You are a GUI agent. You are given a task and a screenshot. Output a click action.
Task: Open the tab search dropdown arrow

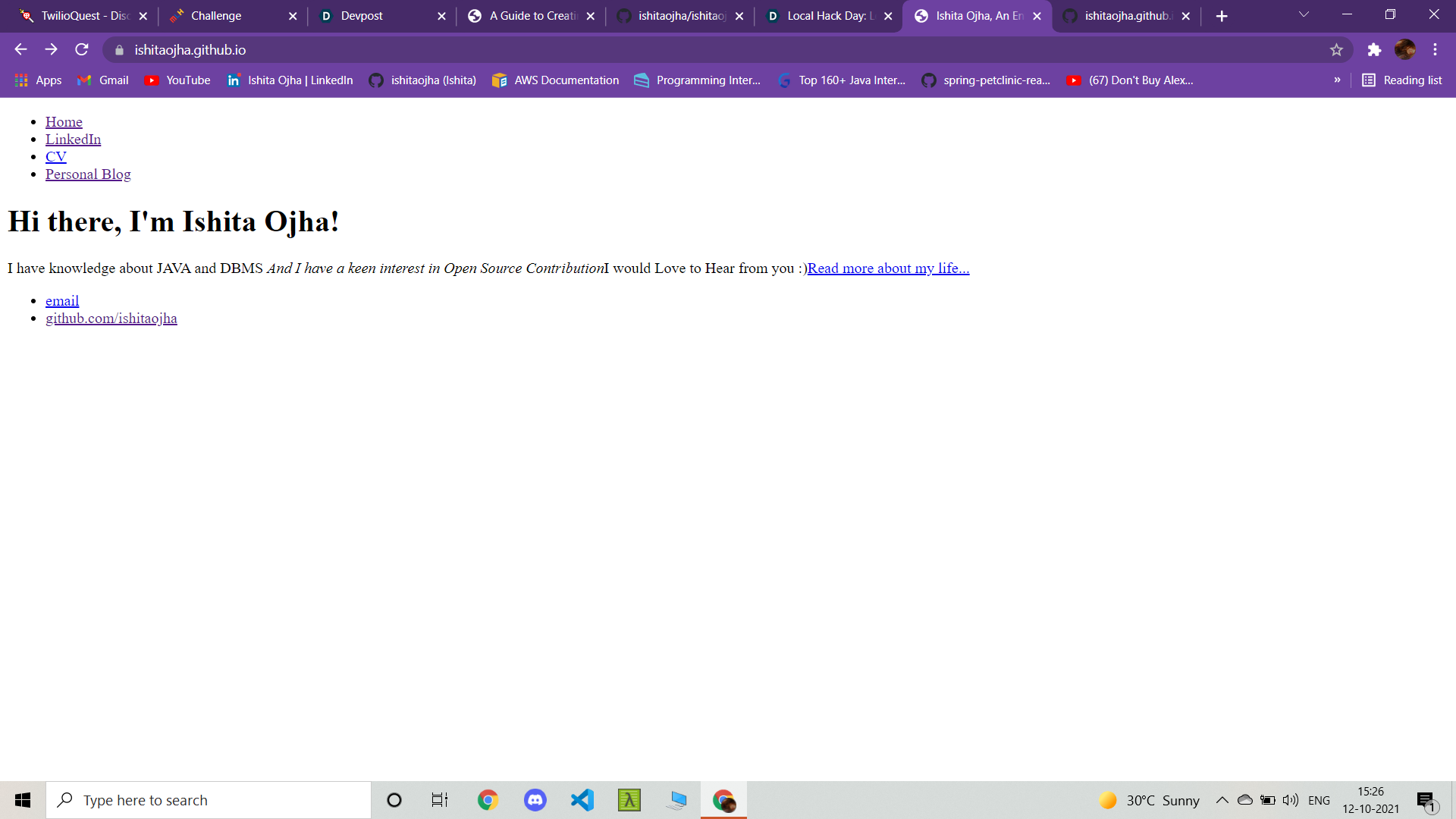click(x=1304, y=15)
